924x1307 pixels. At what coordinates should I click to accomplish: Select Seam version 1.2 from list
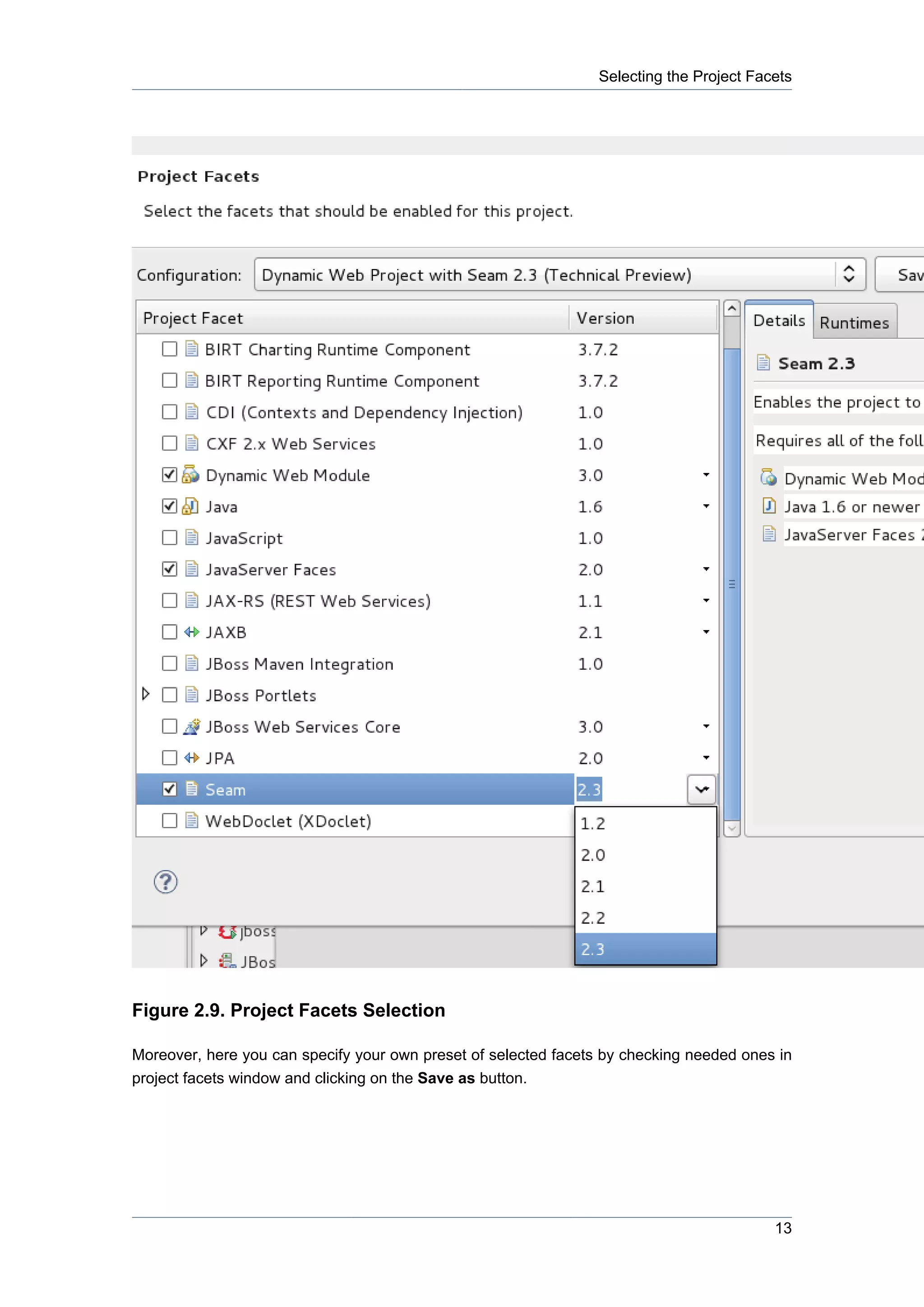pyautogui.click(x=645, y=823)
